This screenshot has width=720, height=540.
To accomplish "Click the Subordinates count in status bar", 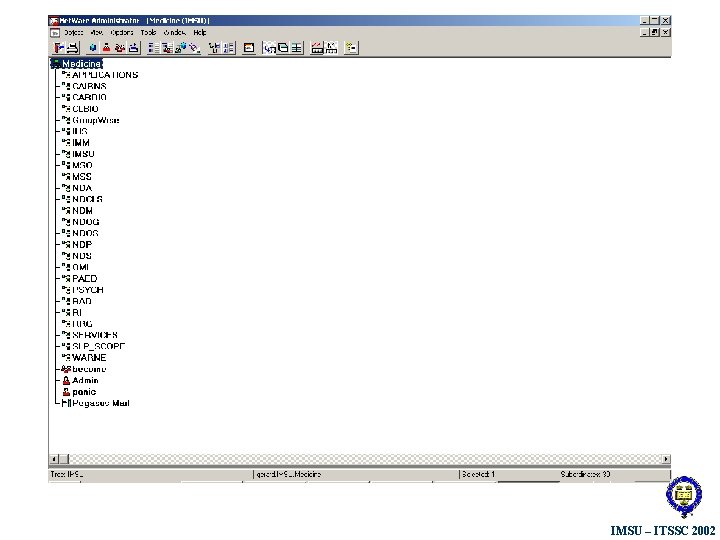I will [585, 474].
